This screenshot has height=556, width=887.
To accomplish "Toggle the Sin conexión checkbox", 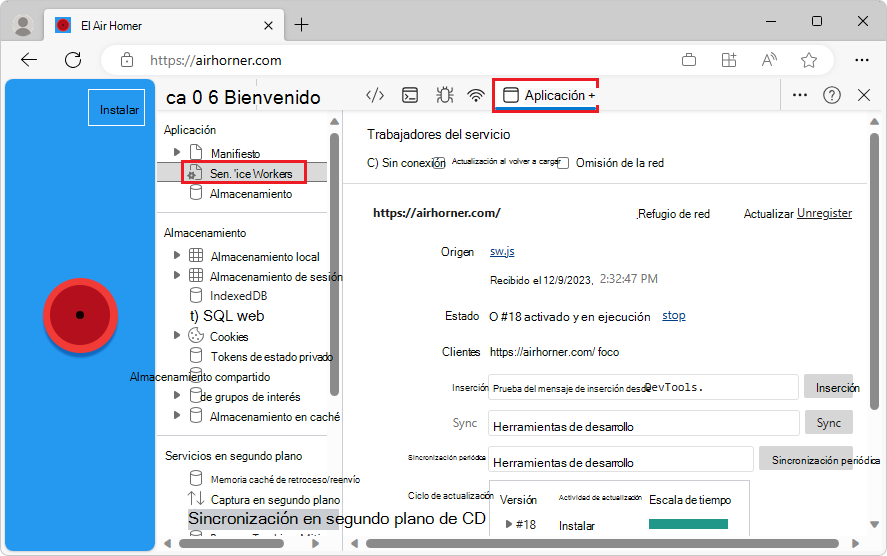I will point(372,163).
